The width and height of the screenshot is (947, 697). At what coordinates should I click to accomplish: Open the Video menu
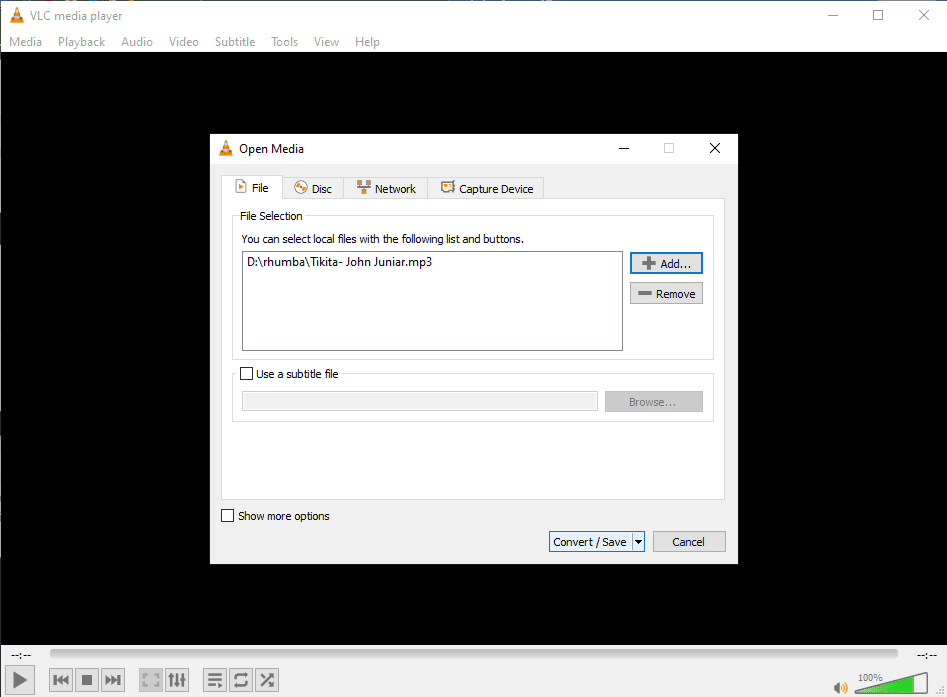coord(184,42)
